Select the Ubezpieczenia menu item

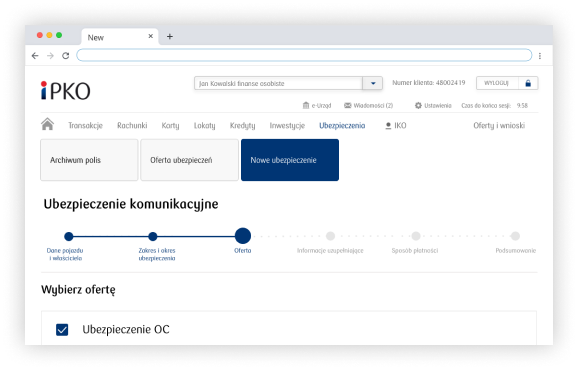342,126
